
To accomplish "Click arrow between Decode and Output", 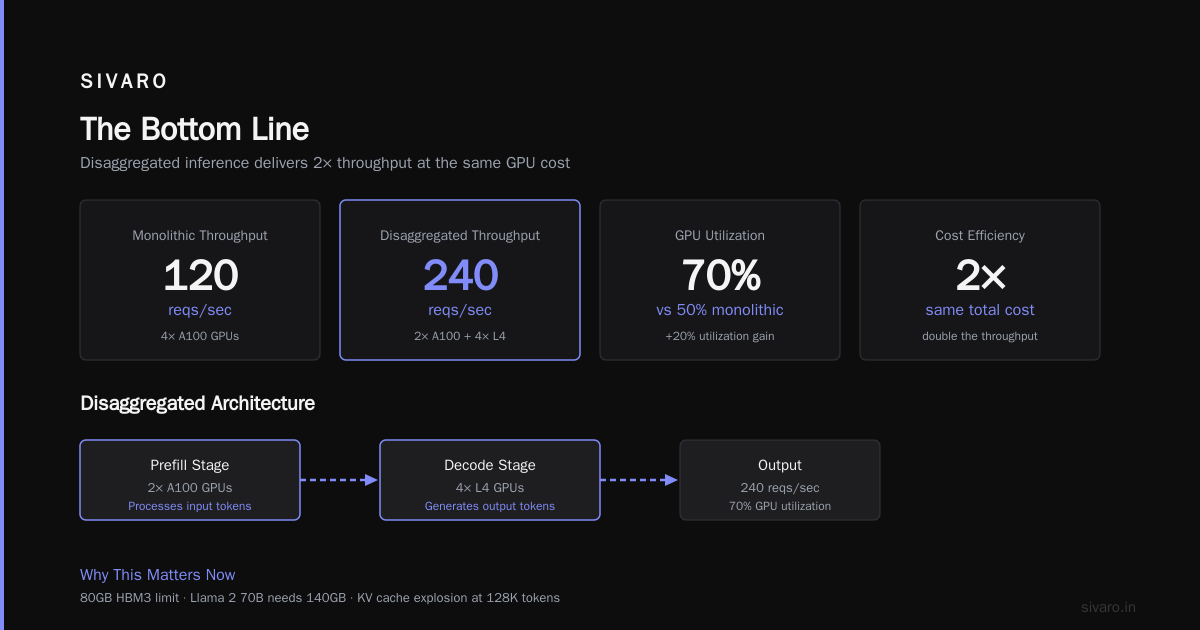I will coord(640,480).
